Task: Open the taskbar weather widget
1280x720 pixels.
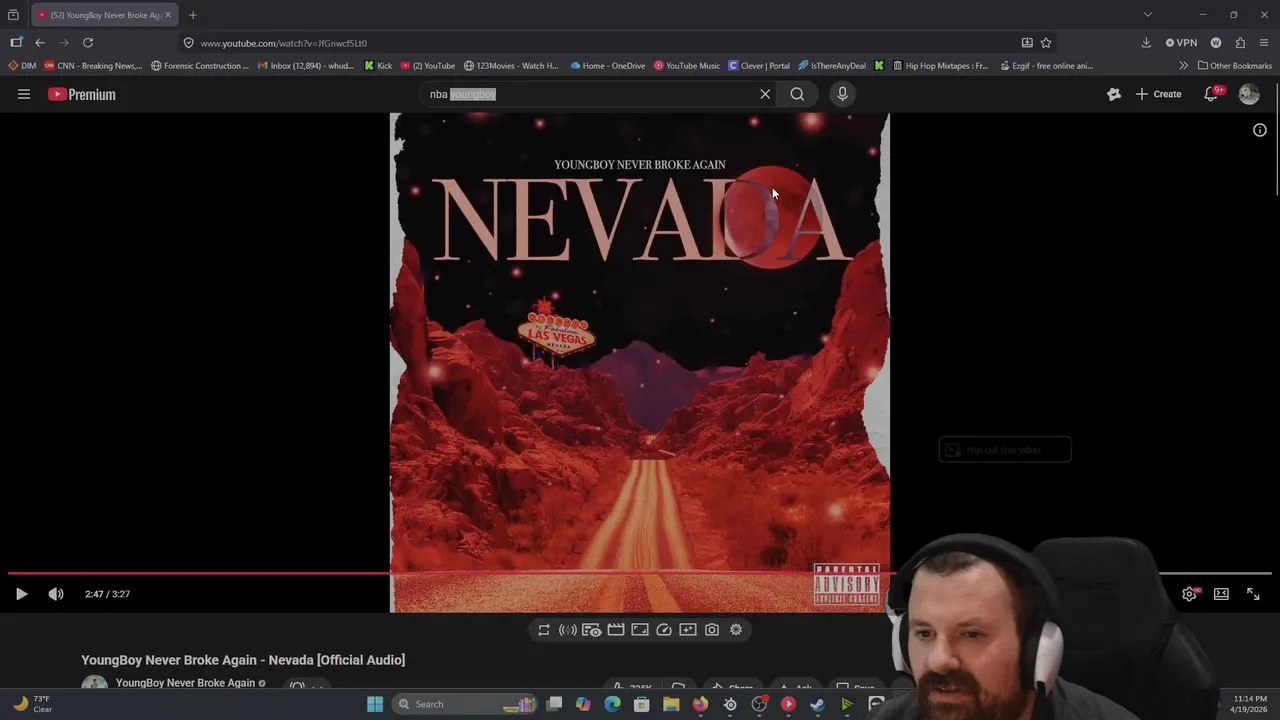Action: pyautogui.click(x=32, y=704)
